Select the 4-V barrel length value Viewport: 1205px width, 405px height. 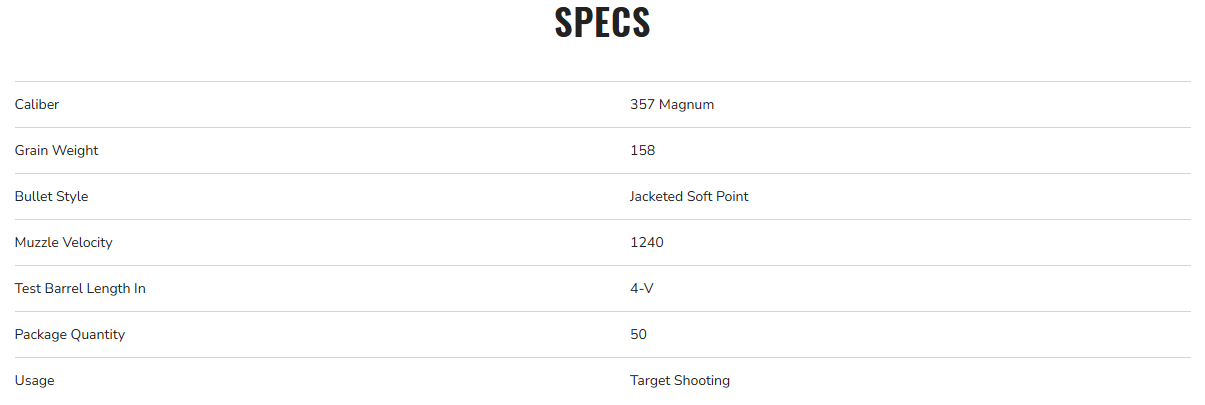641,288
